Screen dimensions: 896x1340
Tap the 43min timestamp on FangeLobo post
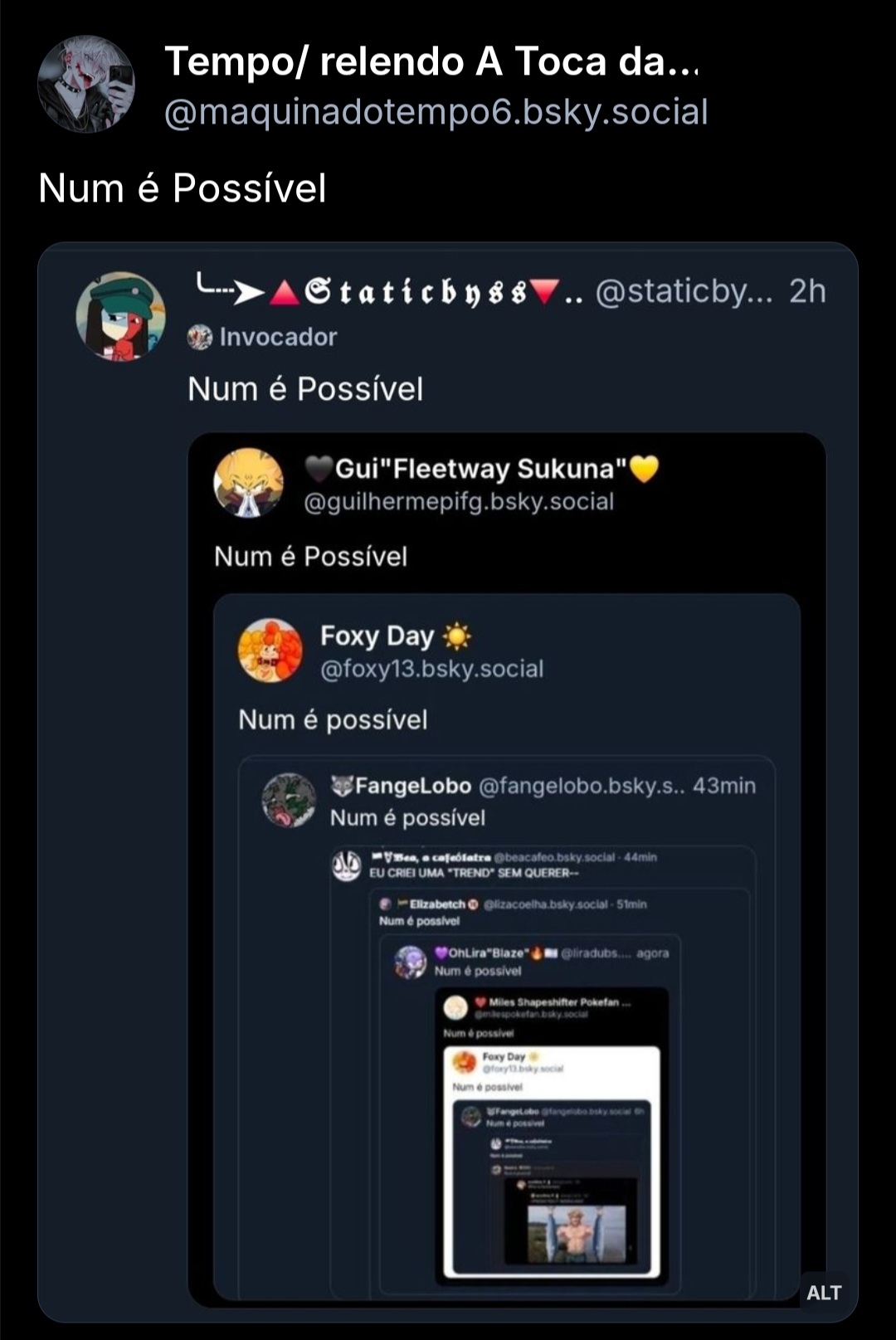pos(724,786)
